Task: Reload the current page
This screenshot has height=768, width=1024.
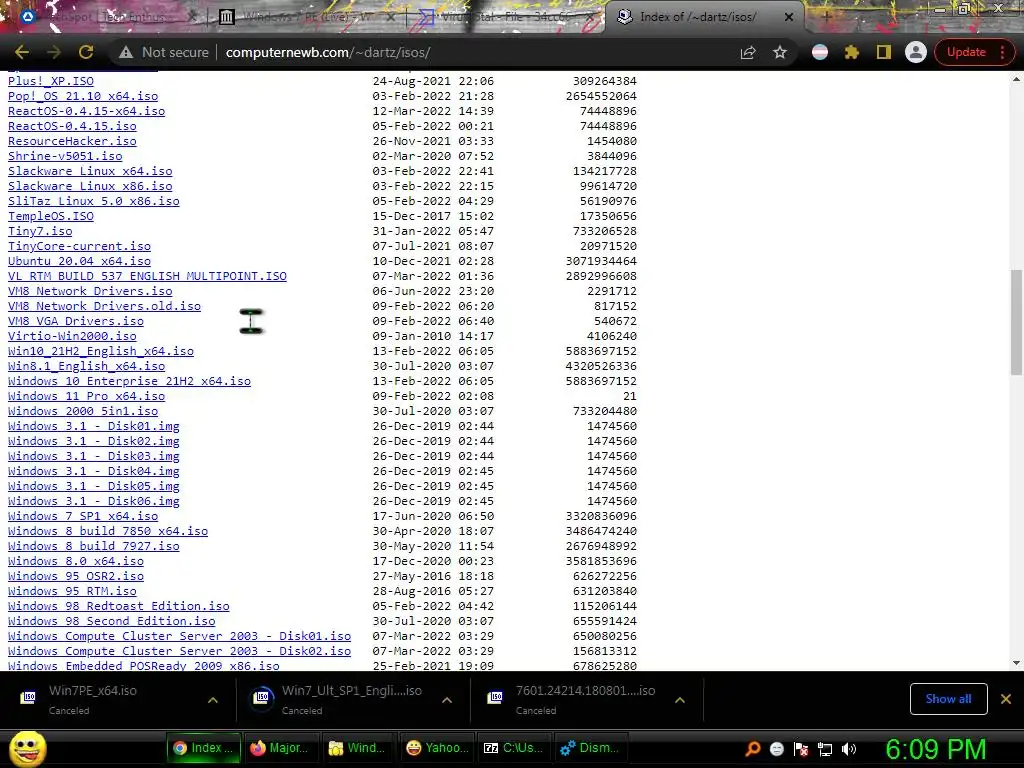Action: coord(86,52)
